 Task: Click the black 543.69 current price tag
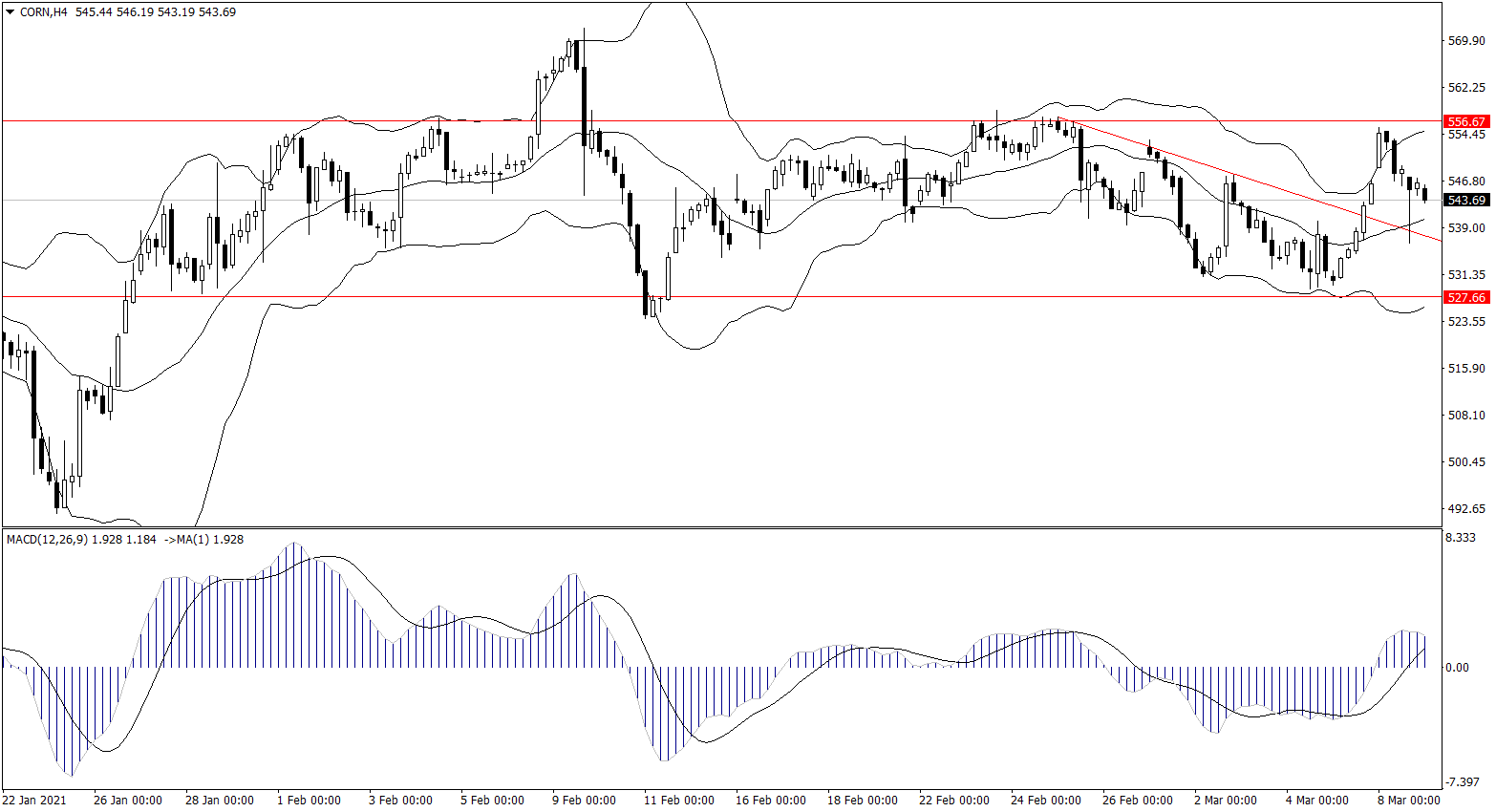tap(1465, 201)
